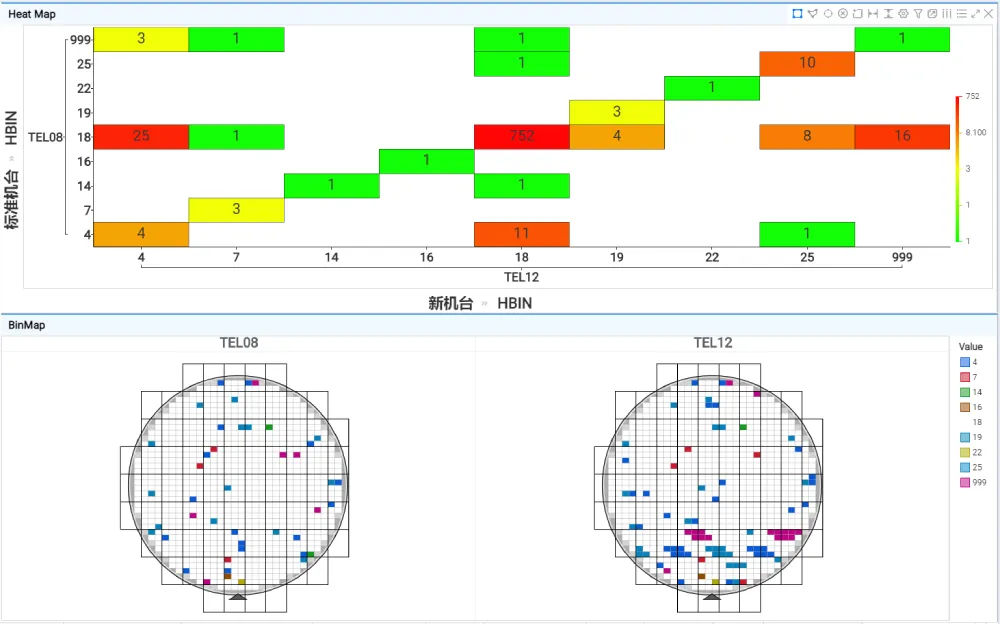Click the cell with value 25
Viewport: 1000px width, 624px height.
point(141,137)
